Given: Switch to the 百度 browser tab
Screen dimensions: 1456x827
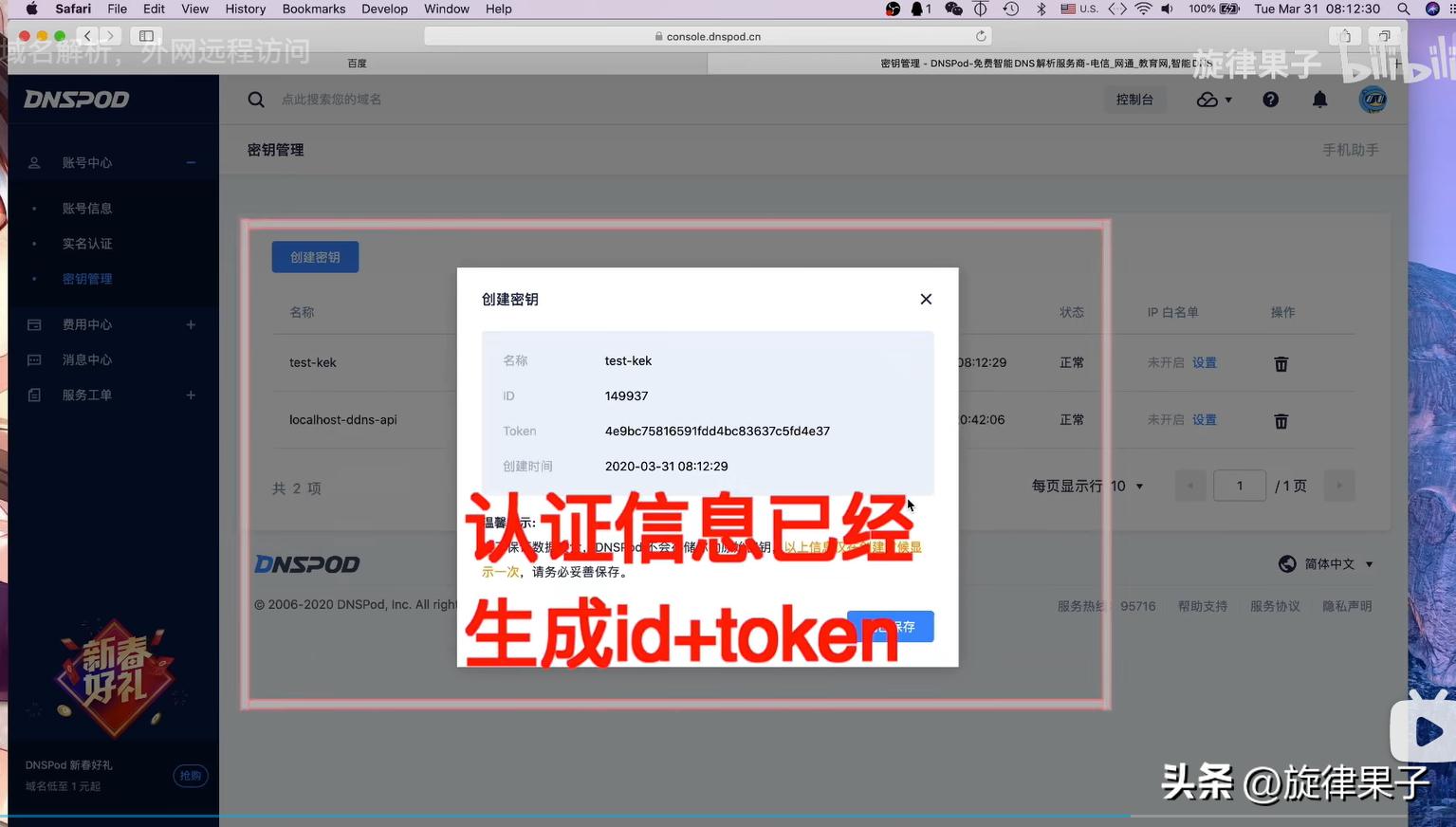Looking at the screenshot, I should (x=358, y=63).
